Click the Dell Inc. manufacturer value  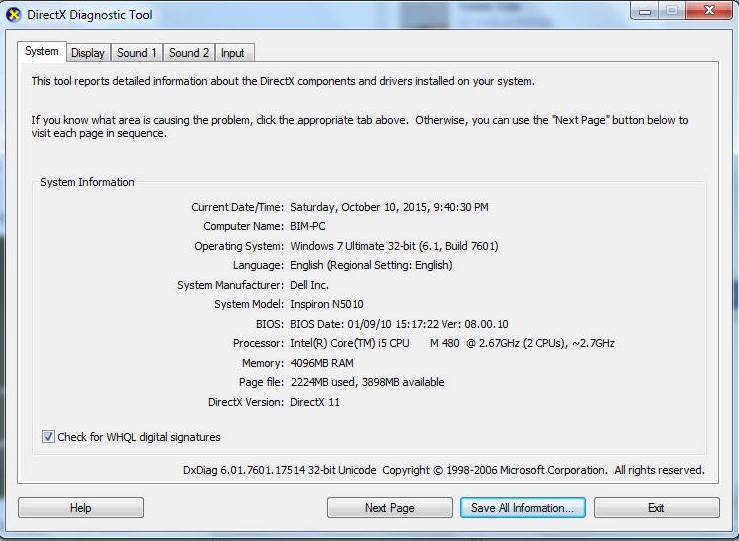309,285
